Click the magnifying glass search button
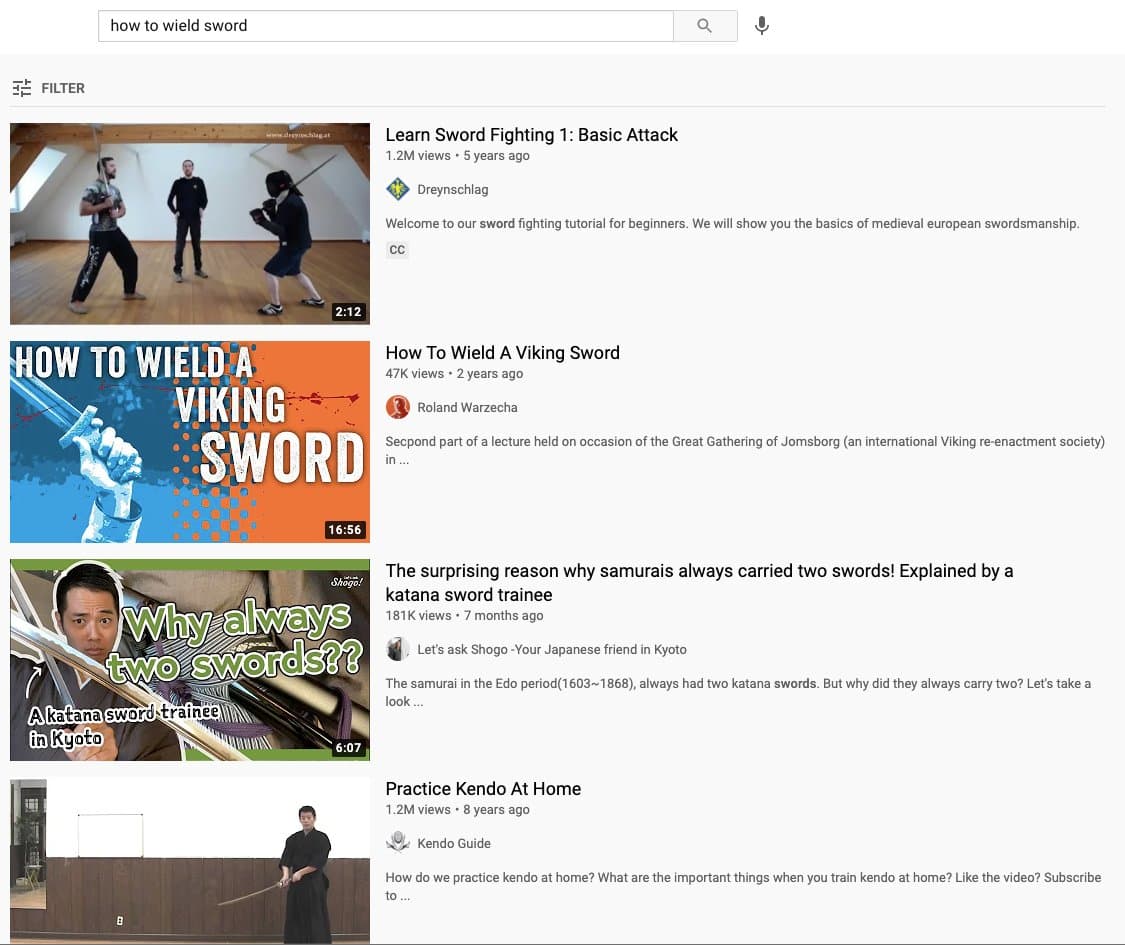The image size is (1125, 945). (x=705, y=26)
